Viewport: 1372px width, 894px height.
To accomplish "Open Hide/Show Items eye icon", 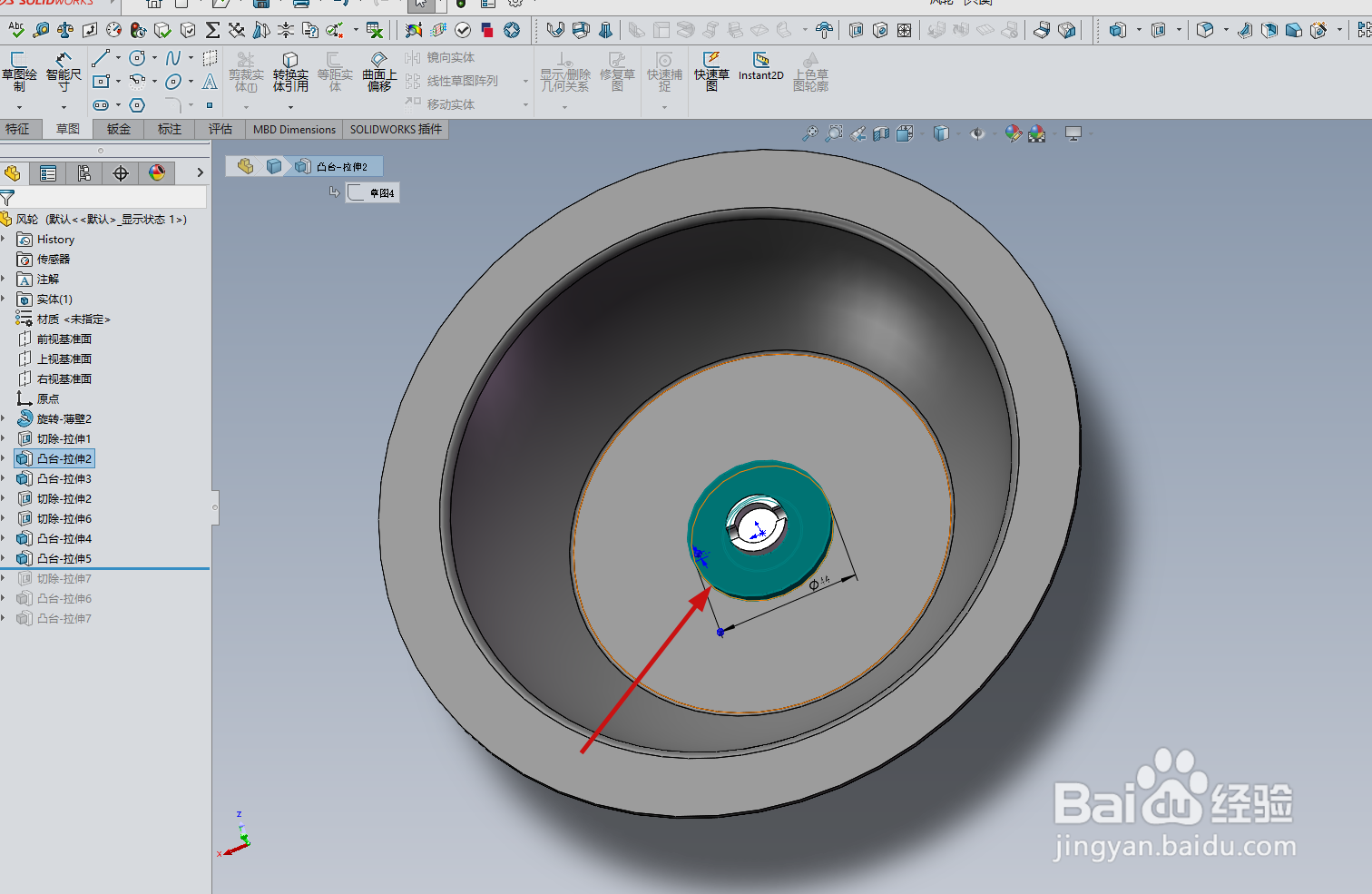I will pos(977,134).
